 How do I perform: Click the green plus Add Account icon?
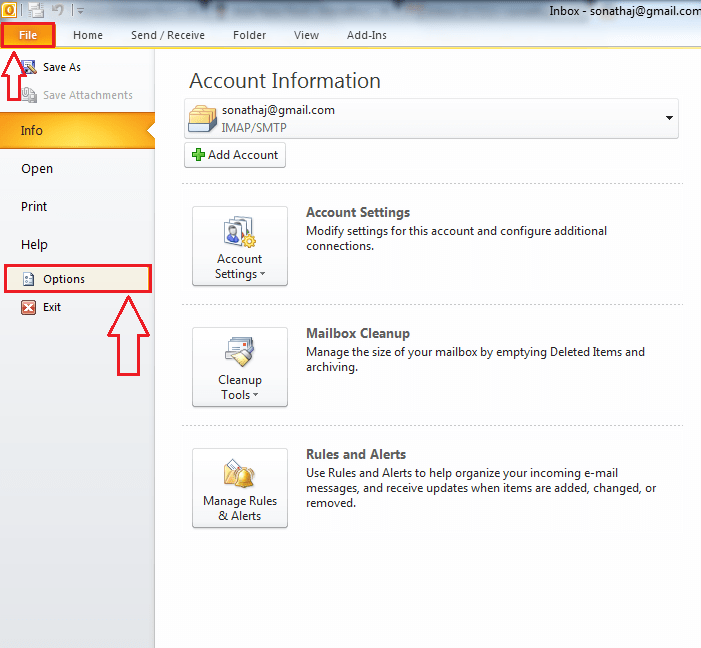coord(198,155)
